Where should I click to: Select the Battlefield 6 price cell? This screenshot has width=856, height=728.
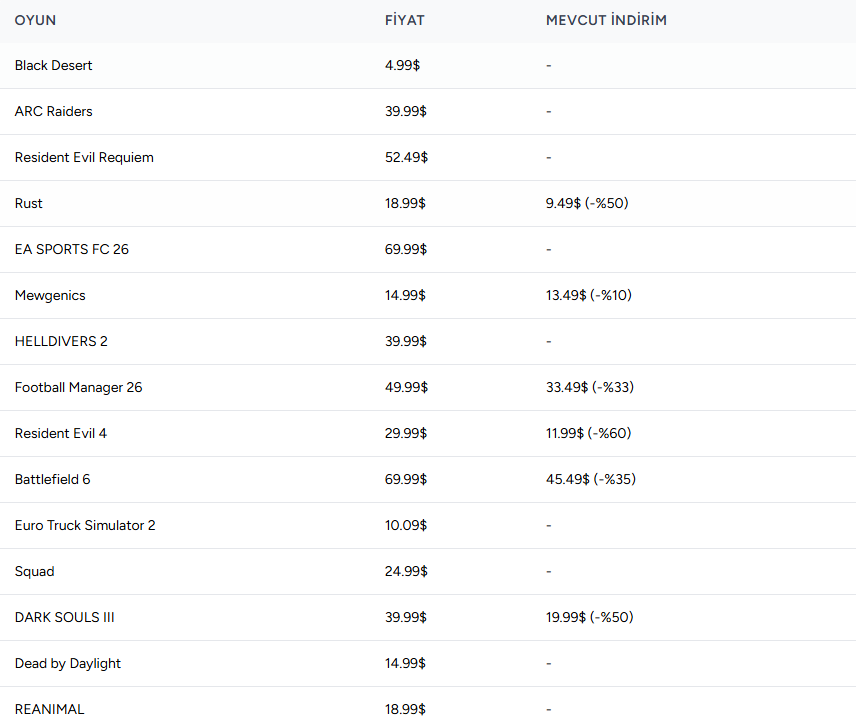406,480
